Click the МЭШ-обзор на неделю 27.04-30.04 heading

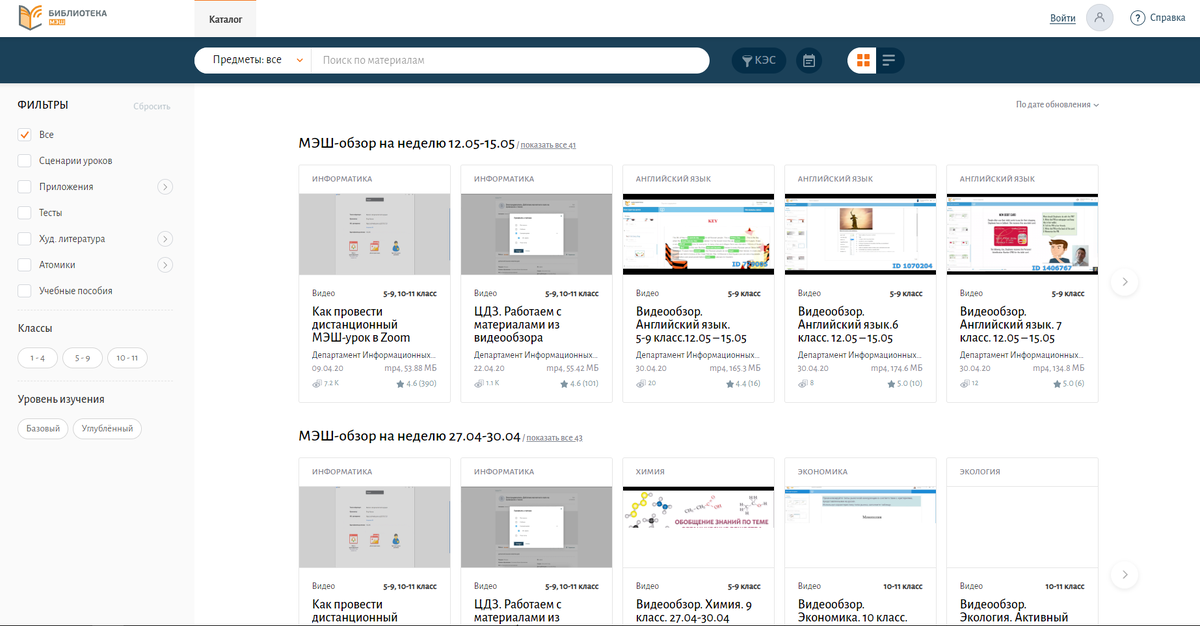tap(410, 436)
